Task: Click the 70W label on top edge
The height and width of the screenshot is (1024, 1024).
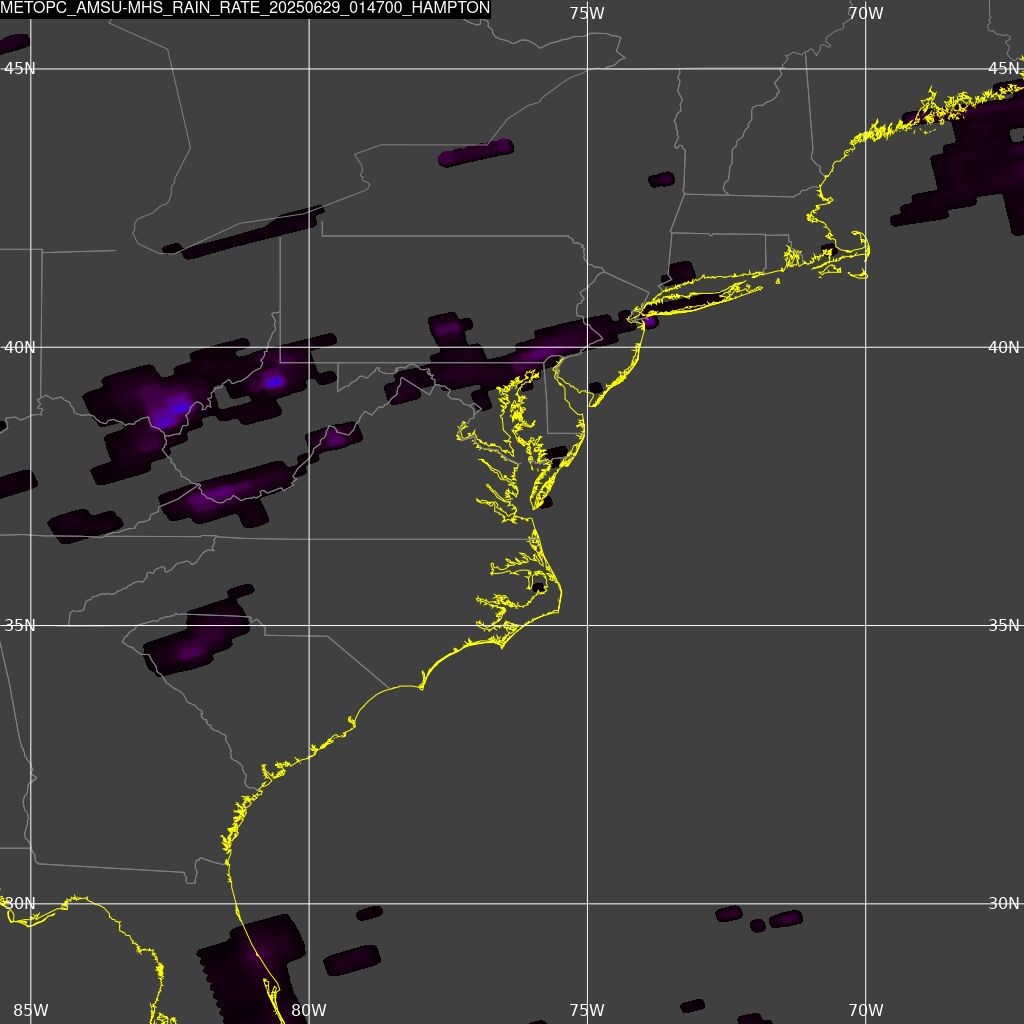Action: point(865,13)
